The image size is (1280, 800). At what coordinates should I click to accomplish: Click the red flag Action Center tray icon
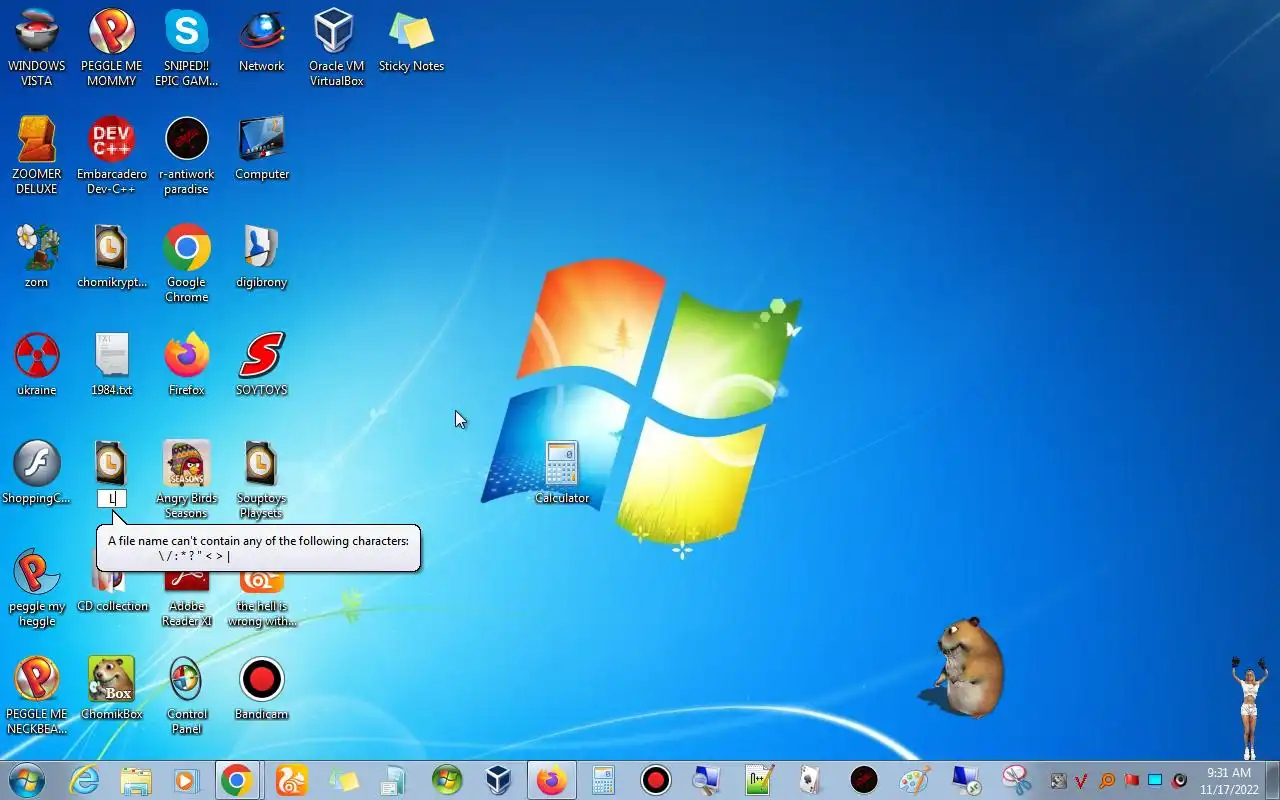pos(1132,780)
